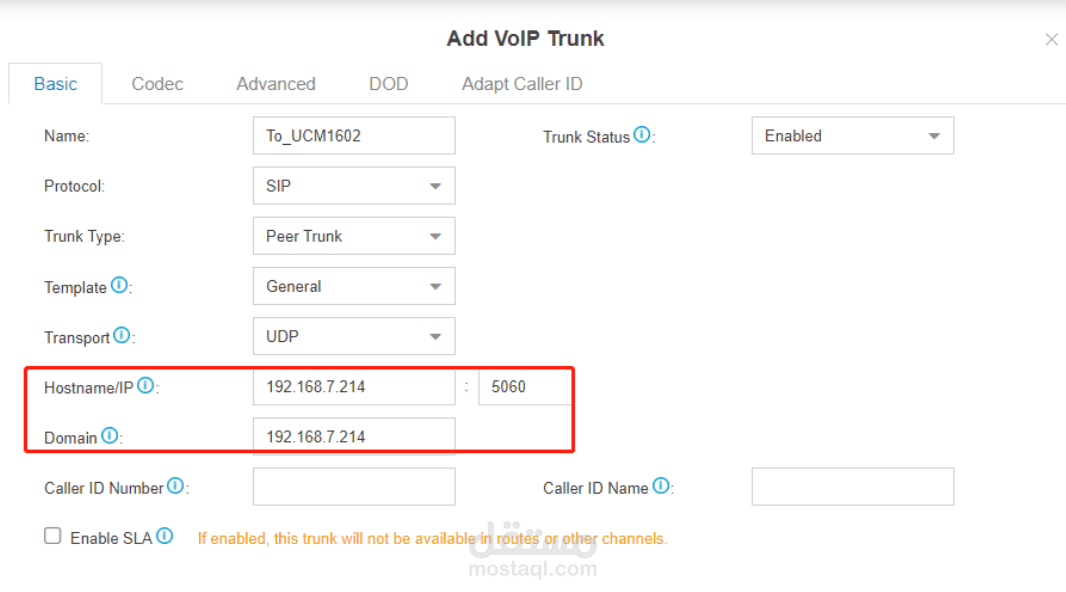
Task: Open the Transport dropdown set to UDP
Action: (x=354, y=336)
